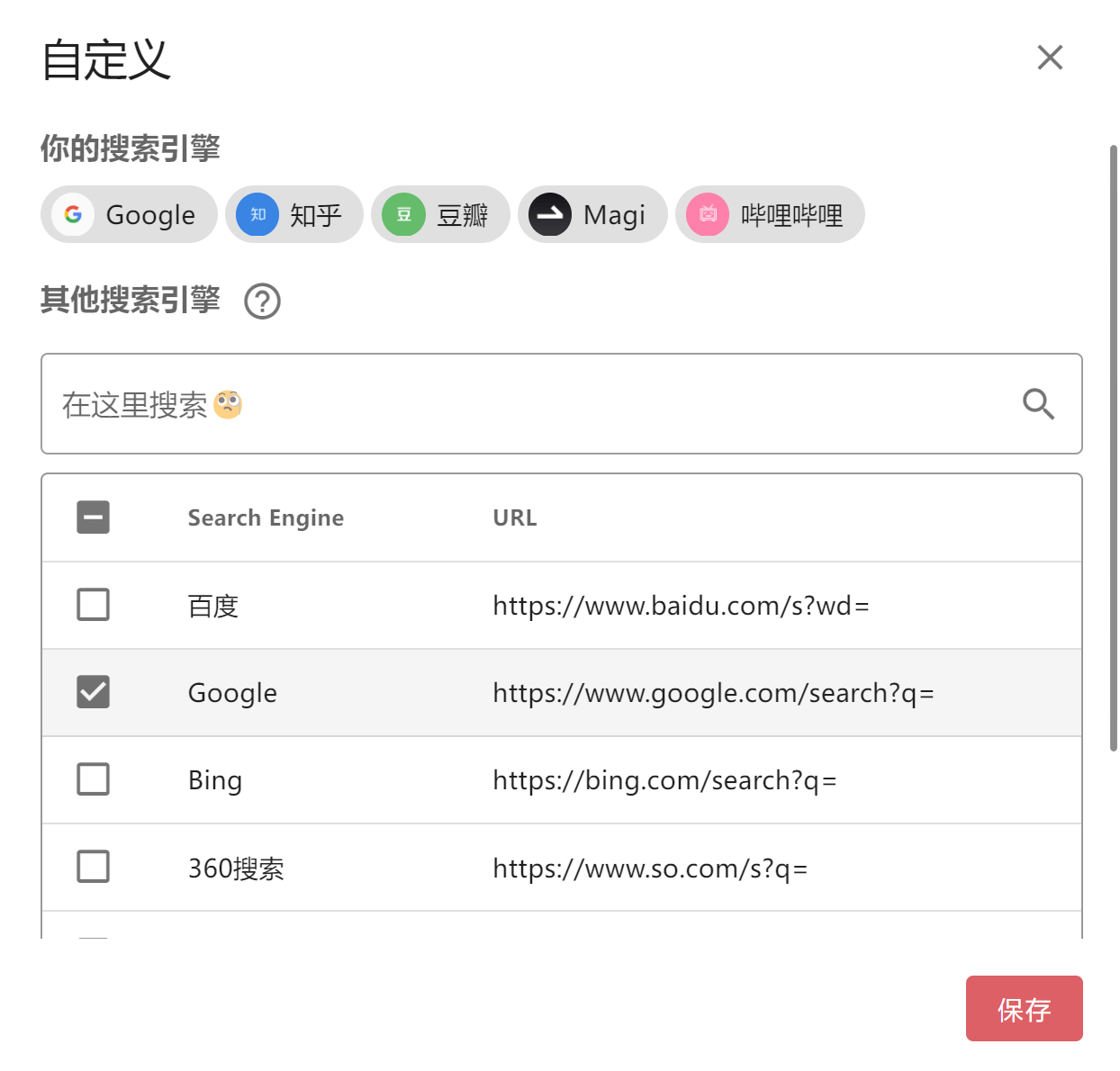Image resolution: width=1120 pixels, height=1071 pixels.
Task: Open help question mark beside 其他搜索引擎
Action: 263,301
